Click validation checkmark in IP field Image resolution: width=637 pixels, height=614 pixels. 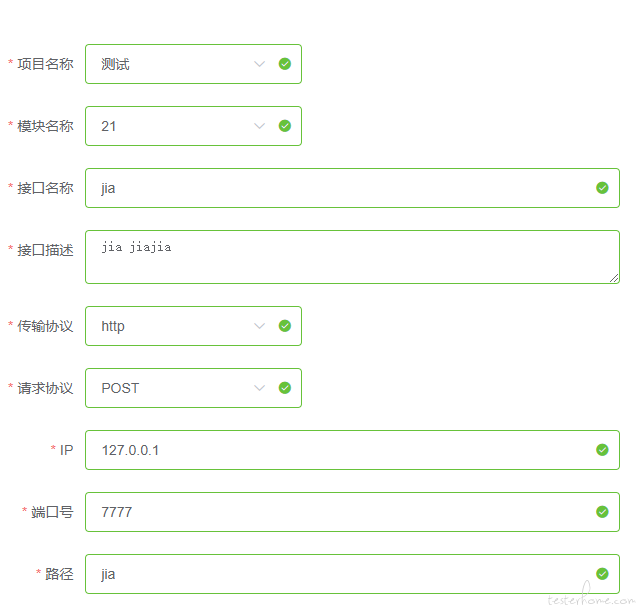pyautogui.click(x=602, y=450)
